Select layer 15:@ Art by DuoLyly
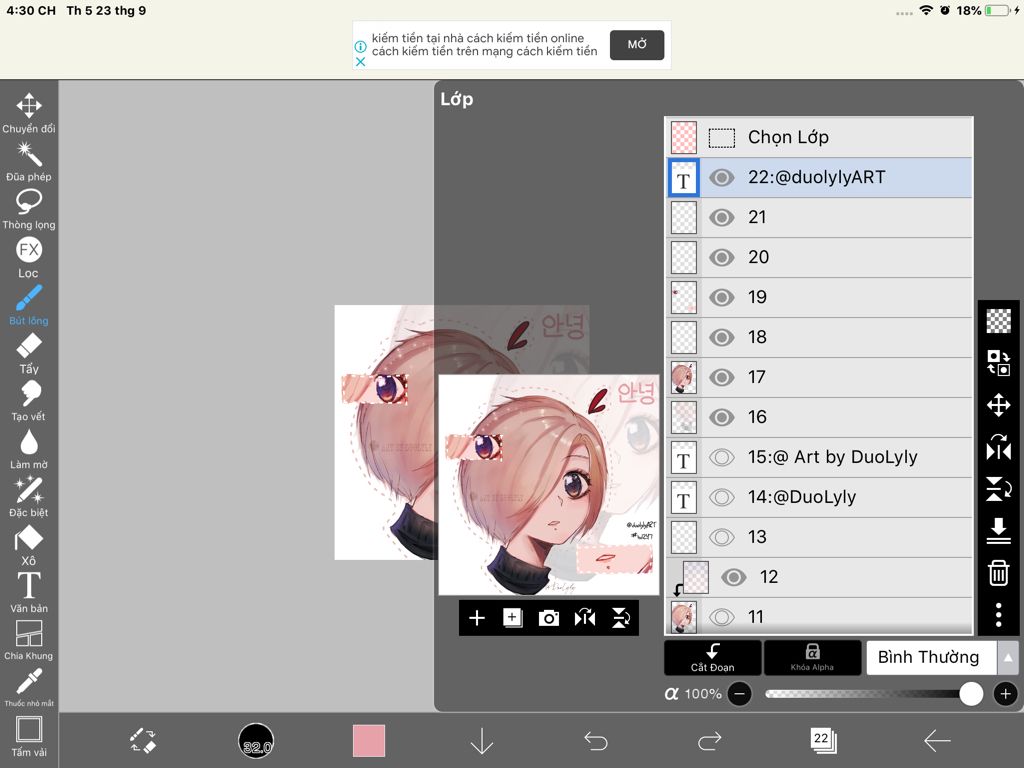The height and width of the screenshot is (768, 1024). click(x=820, y=457)
